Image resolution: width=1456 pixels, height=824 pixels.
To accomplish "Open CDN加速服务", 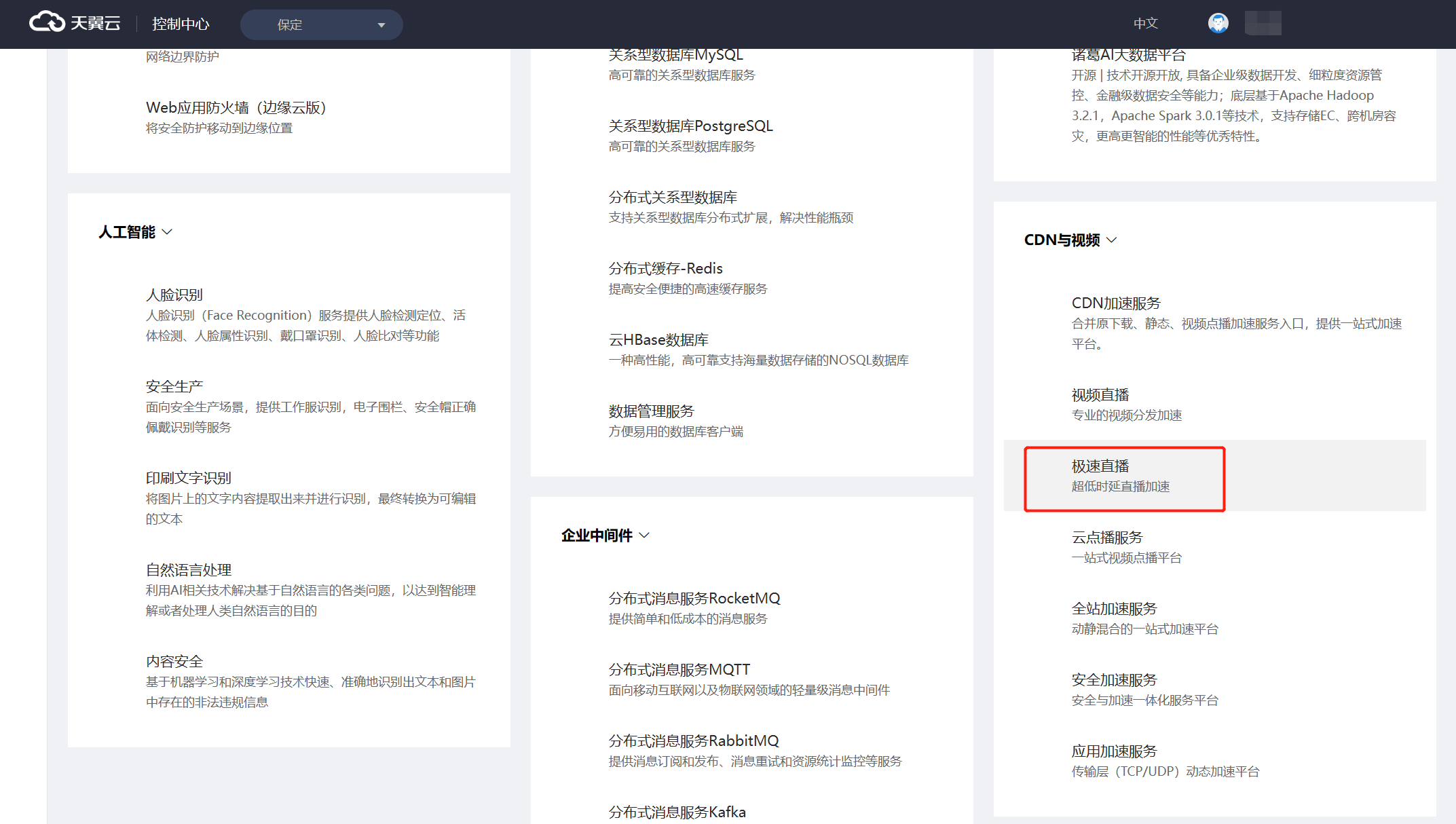I will click(1116, 303).
